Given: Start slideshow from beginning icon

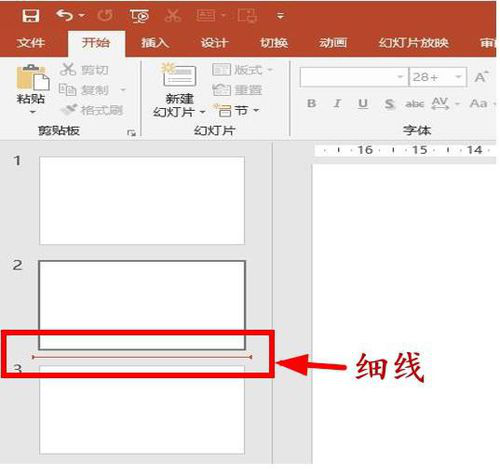Looking at the screenshot, I should pyautogui.click(x=139, y=16).
